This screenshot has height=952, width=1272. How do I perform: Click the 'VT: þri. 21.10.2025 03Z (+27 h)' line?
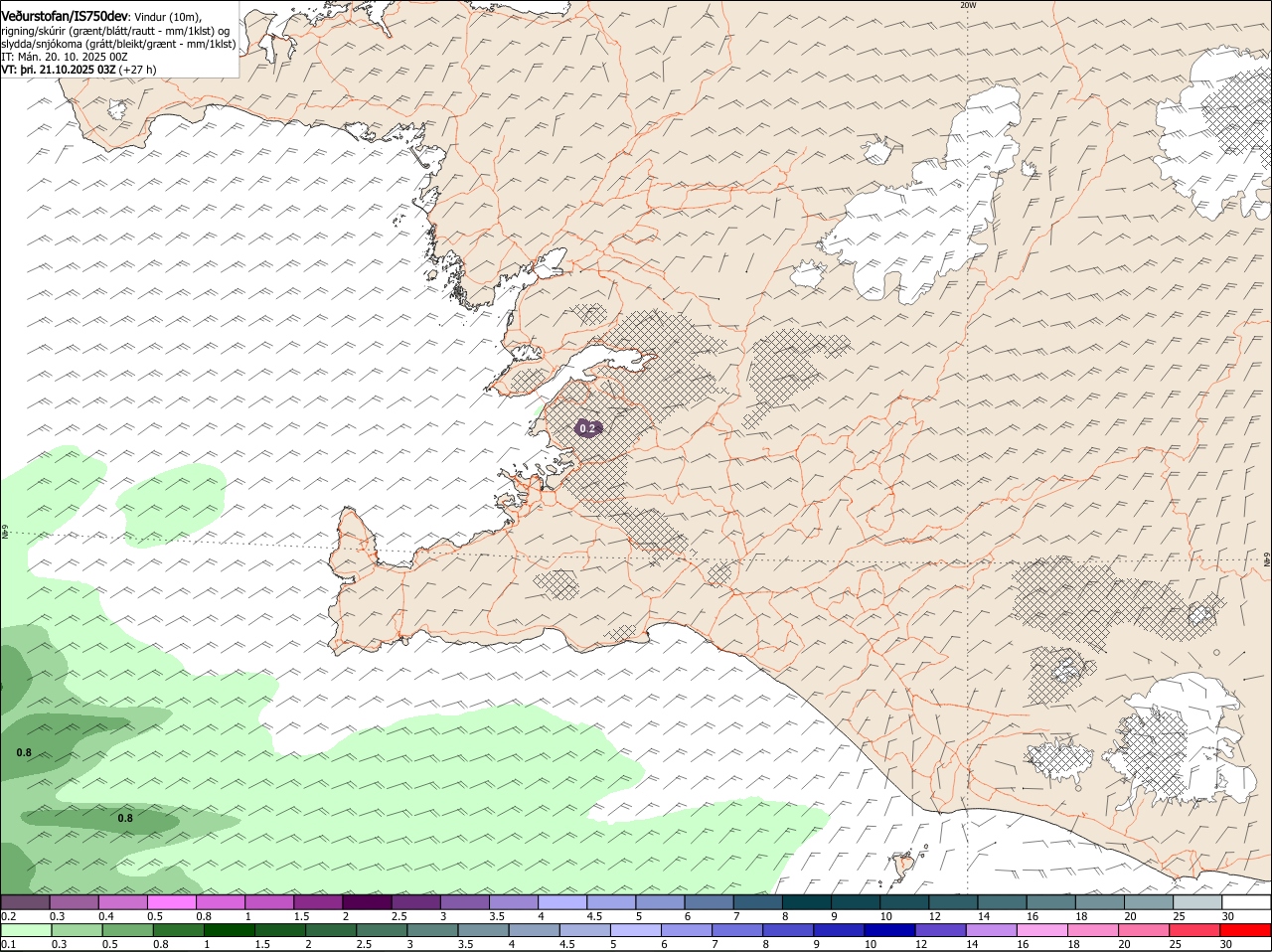(x=79, y=70)
